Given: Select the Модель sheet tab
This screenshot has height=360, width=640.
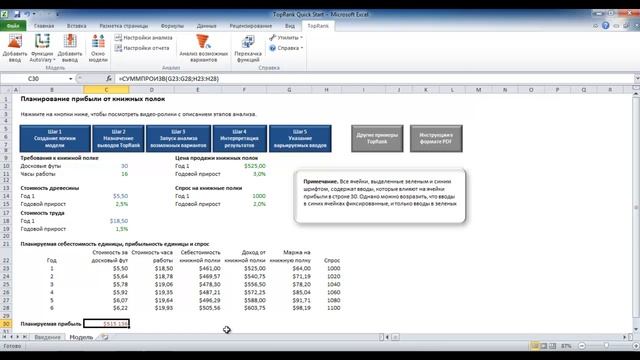Looking at the screenshot, I should coord(81,337).
